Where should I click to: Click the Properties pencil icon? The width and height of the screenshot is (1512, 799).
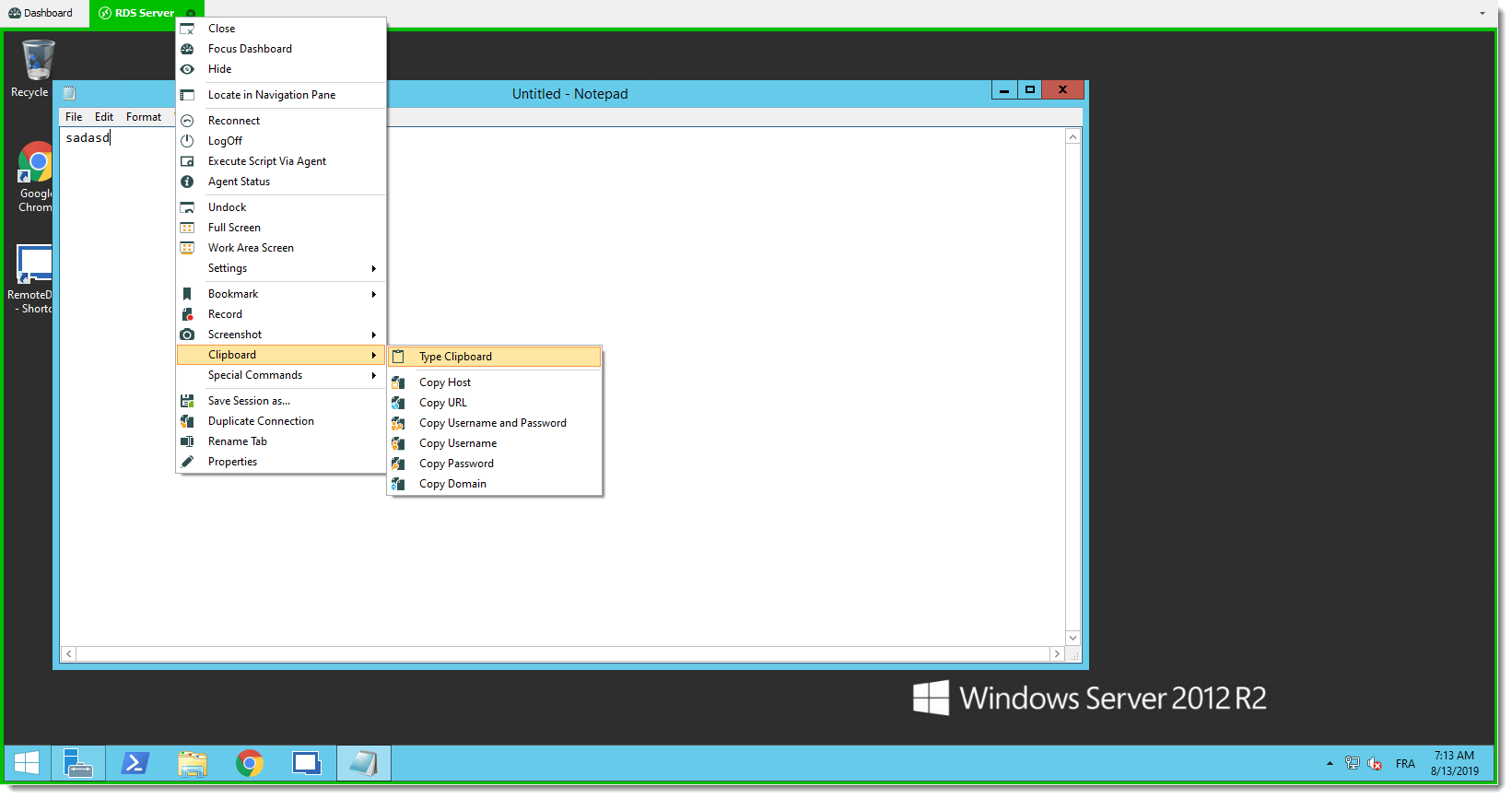point(187,462)
